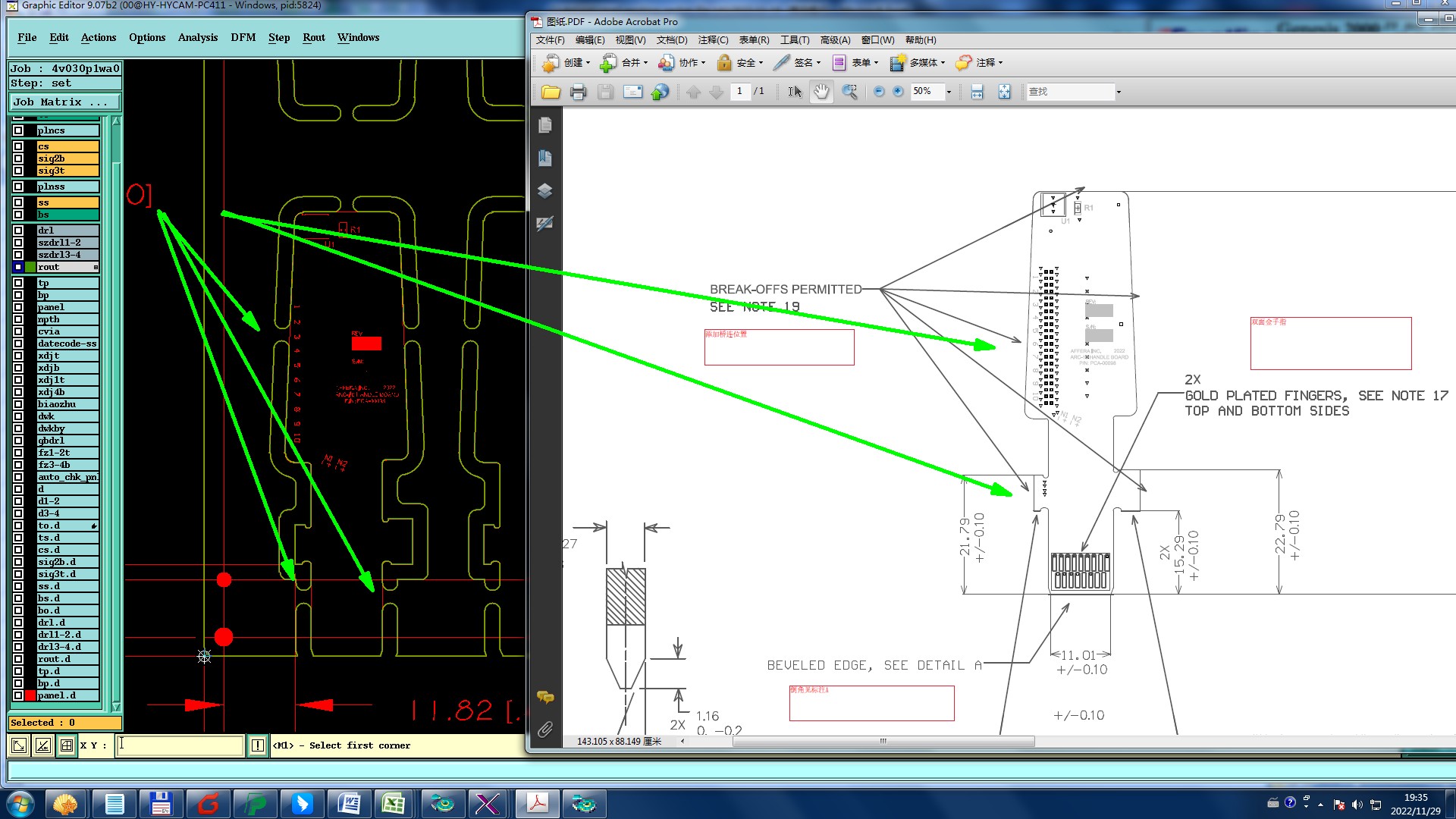
Task: Open the Acrobat Layers panel icon
Action: pyautogui.click(x=544, y=190)
